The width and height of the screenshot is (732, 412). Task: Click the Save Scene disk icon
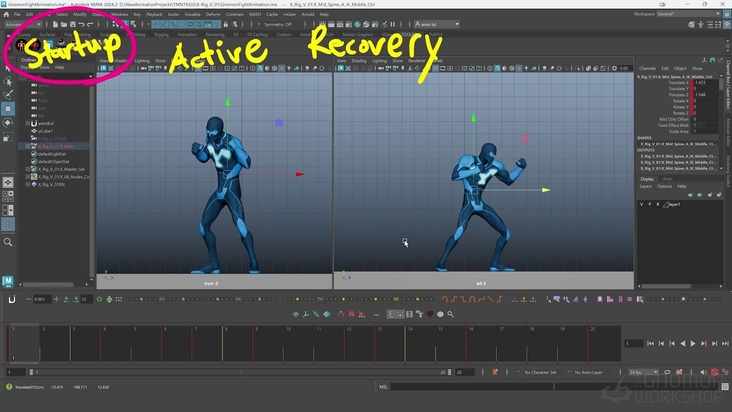[x=73, y=24]
